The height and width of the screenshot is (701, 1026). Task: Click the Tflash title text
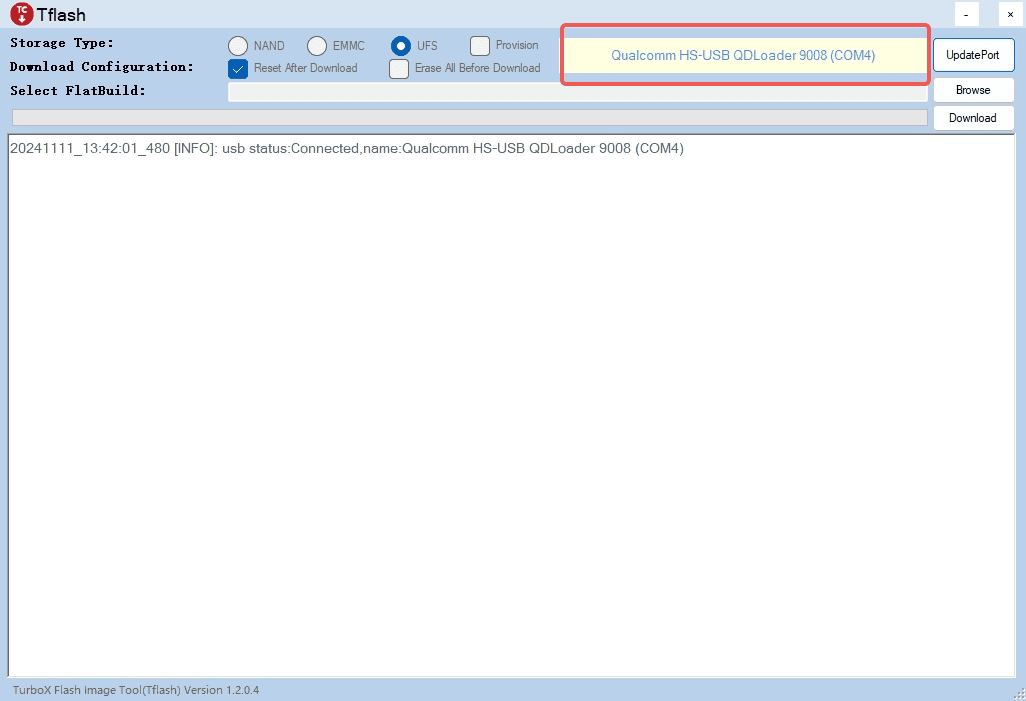tap(61, 14)
